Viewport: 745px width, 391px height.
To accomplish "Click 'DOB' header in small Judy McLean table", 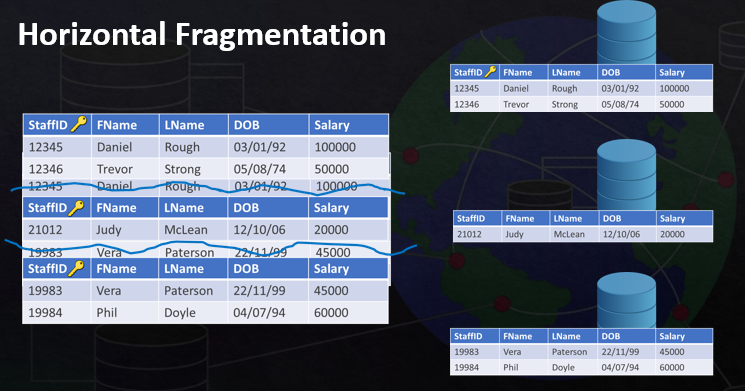I will 612,219.
